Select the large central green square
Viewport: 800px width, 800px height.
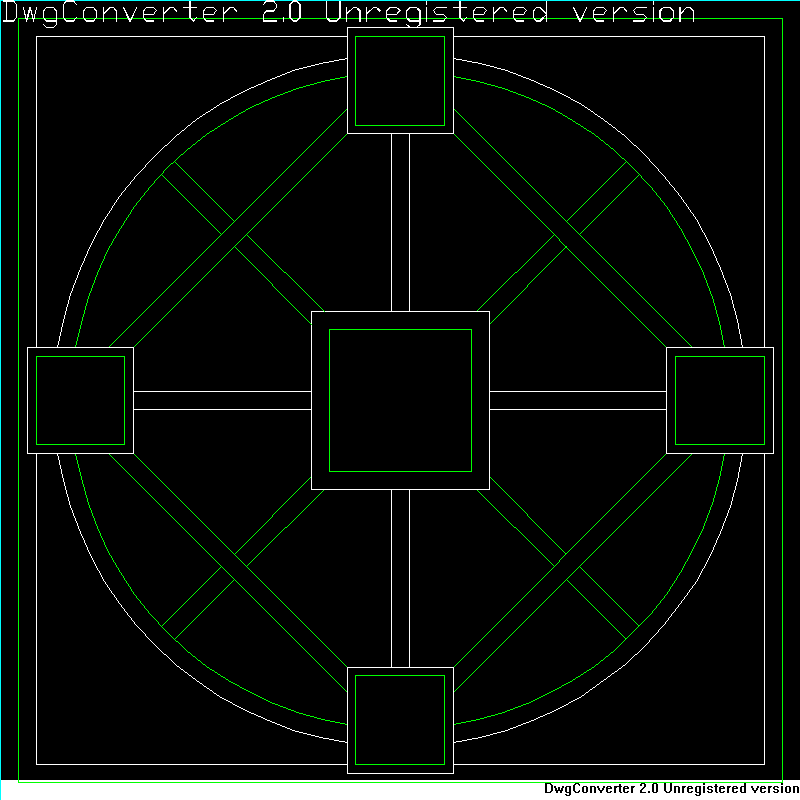401,401
